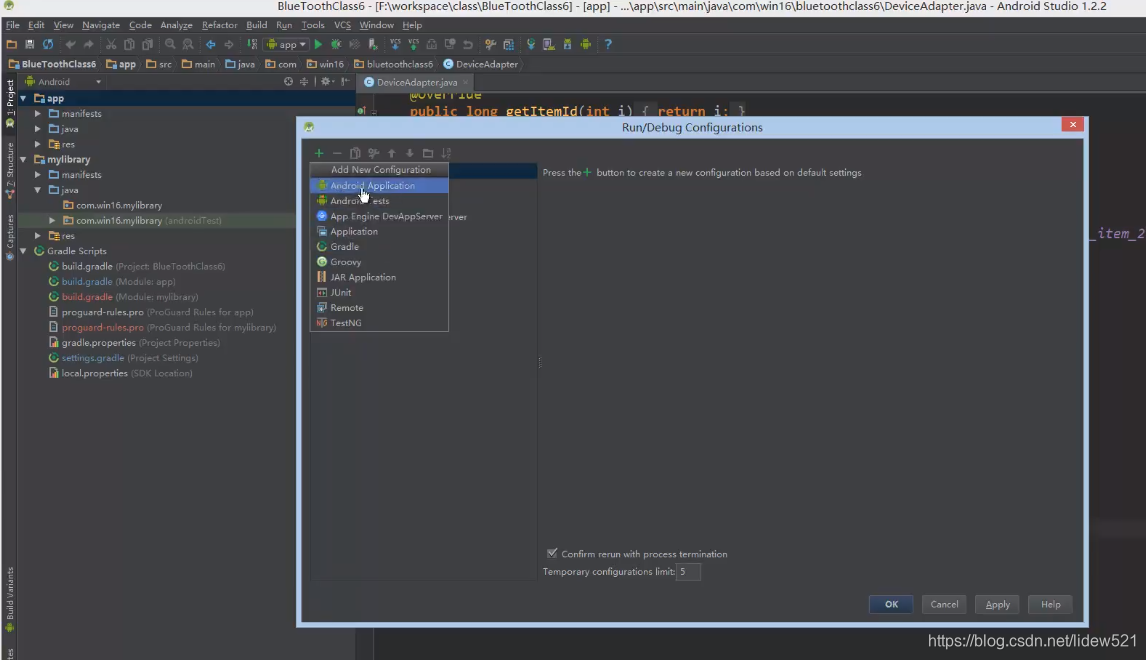Open the VCS menu

[342, 25]
